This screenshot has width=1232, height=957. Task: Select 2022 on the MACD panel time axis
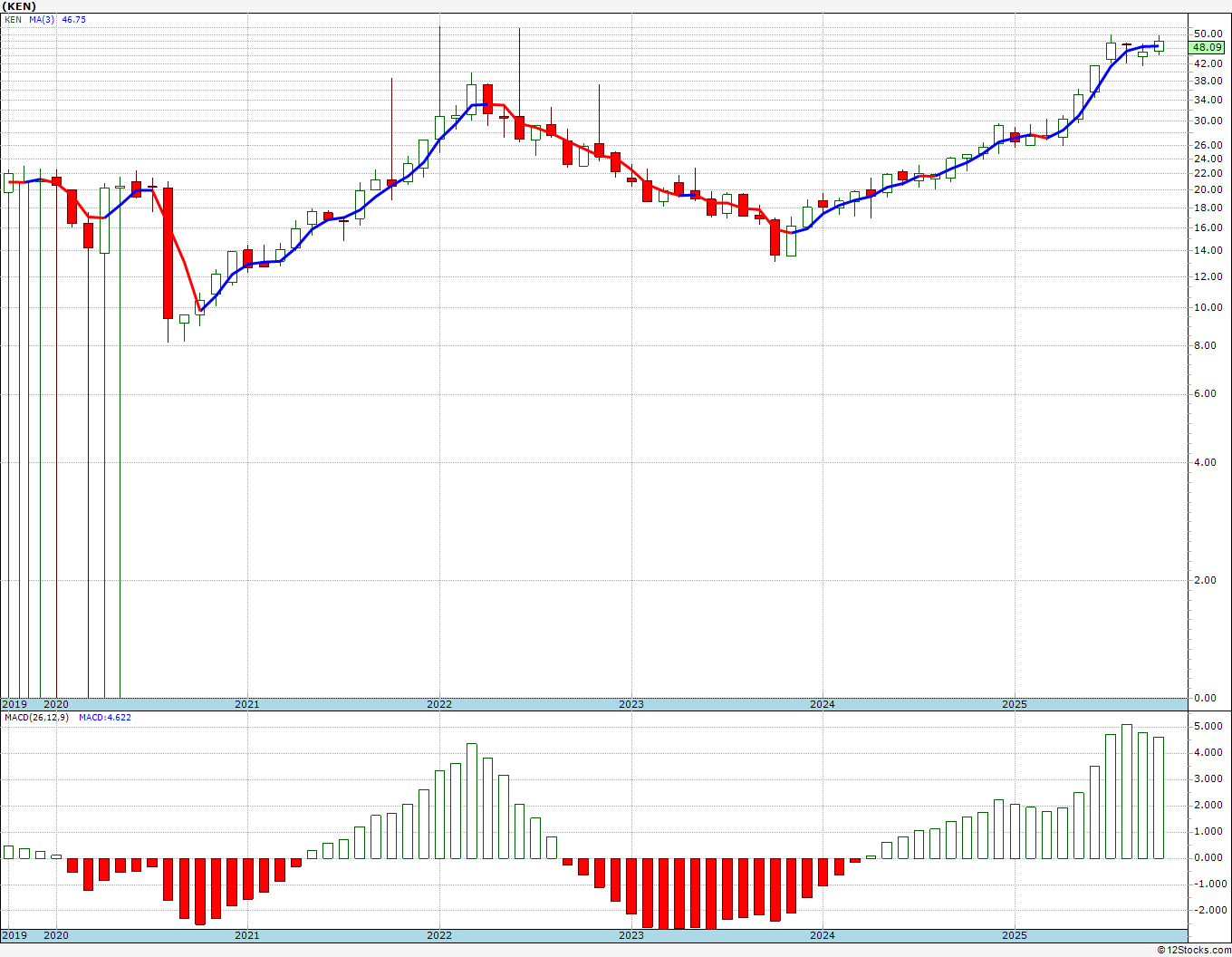point(439,935)
